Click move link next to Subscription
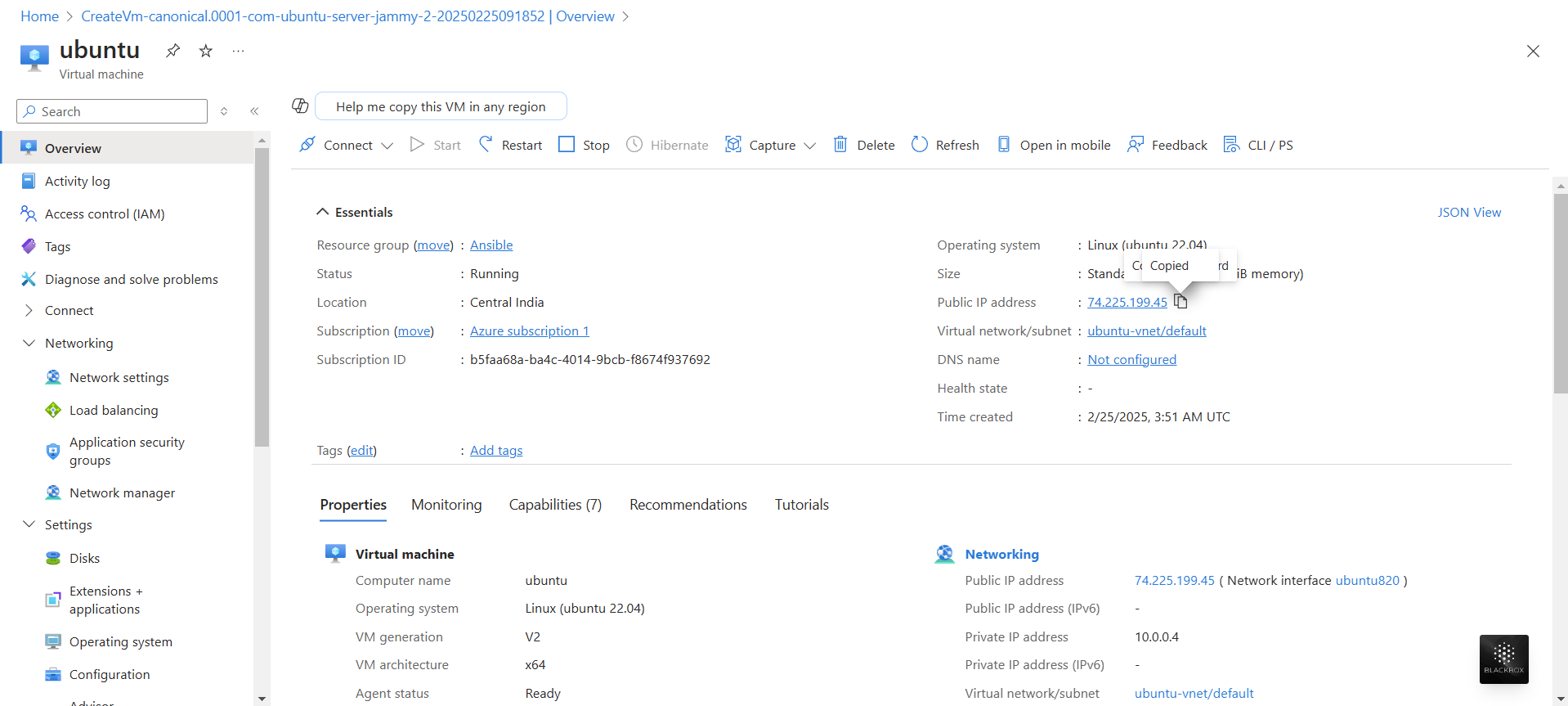1568x706 pixels. [x=414, y=331]
